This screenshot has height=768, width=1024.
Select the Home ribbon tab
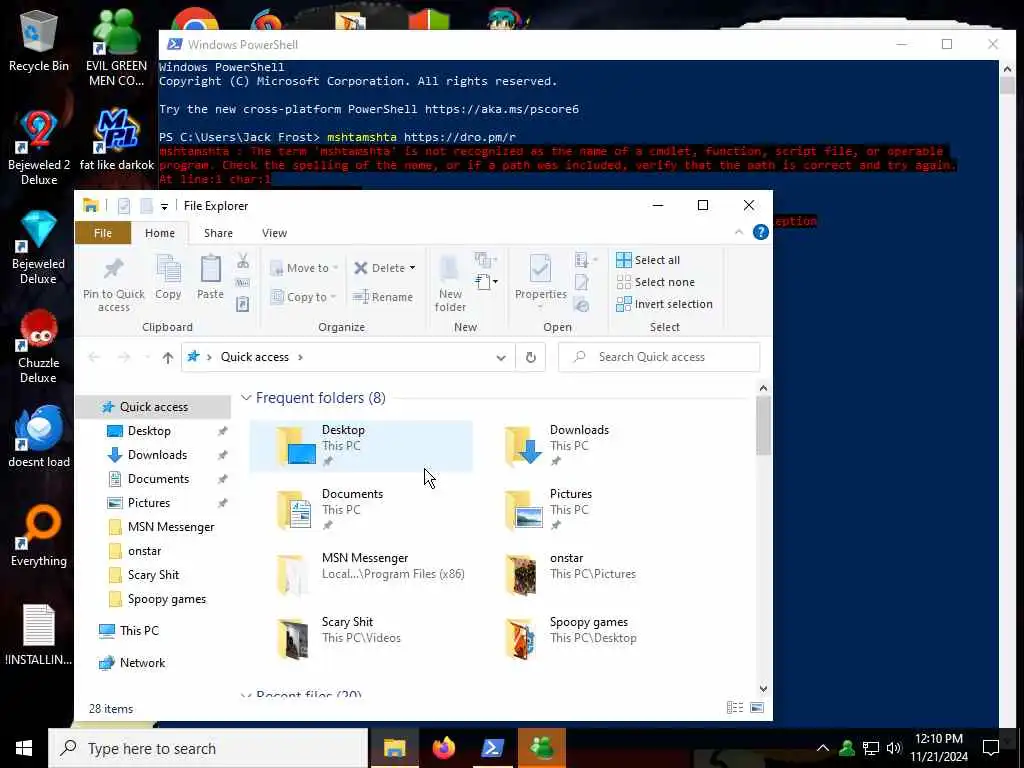point(160,233)
